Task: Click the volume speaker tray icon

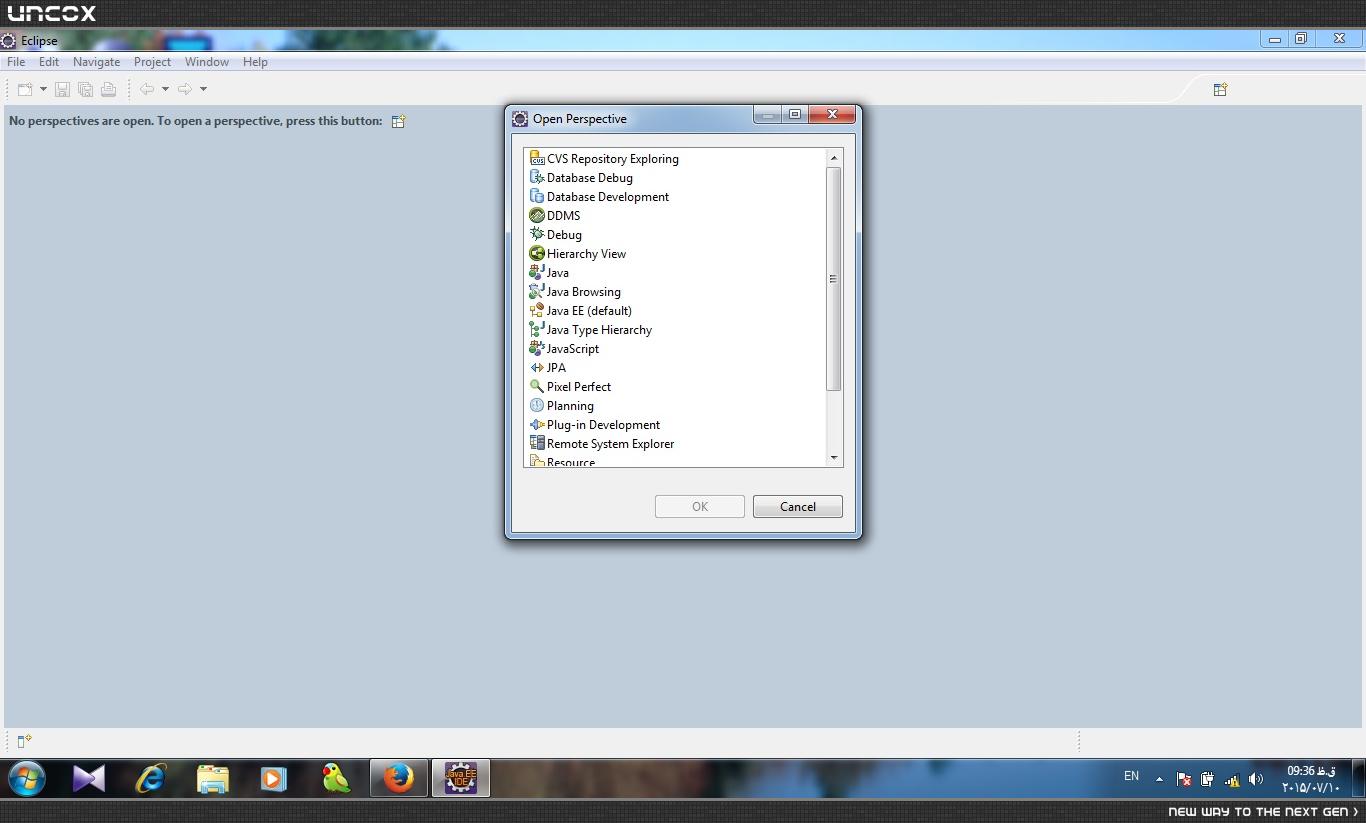Action: click(1256, 779)
